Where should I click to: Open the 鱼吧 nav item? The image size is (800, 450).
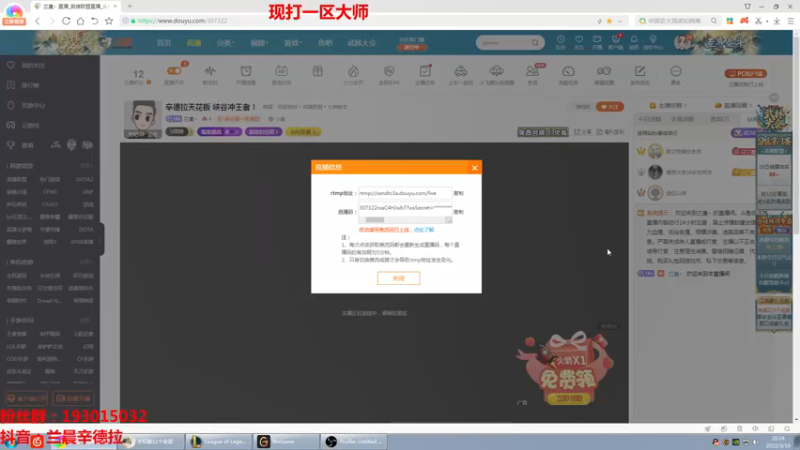point(325,43)
